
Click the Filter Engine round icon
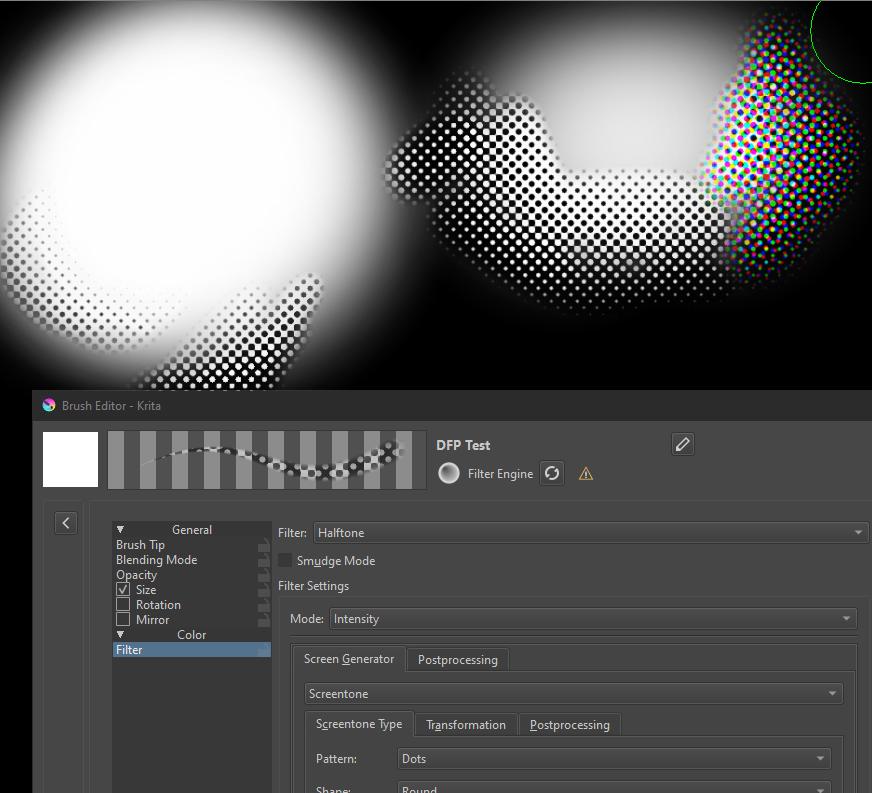click(449, 473)
